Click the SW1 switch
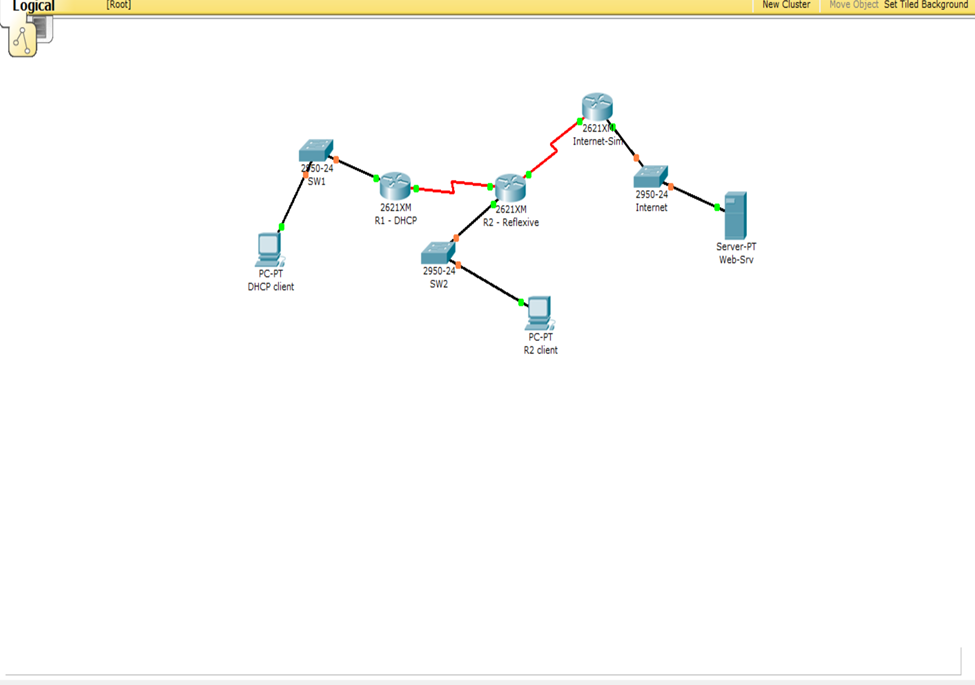The image size is (975, 685). click(314, 152)
